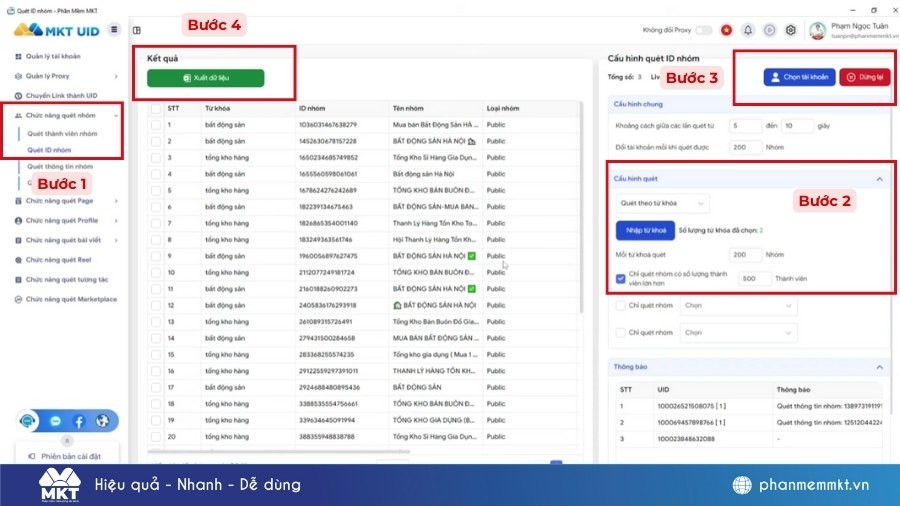Check second Chỉ quét nhóm checkbox
The height and width of the screenshot is (506, 900).
(x=620, y=333)
